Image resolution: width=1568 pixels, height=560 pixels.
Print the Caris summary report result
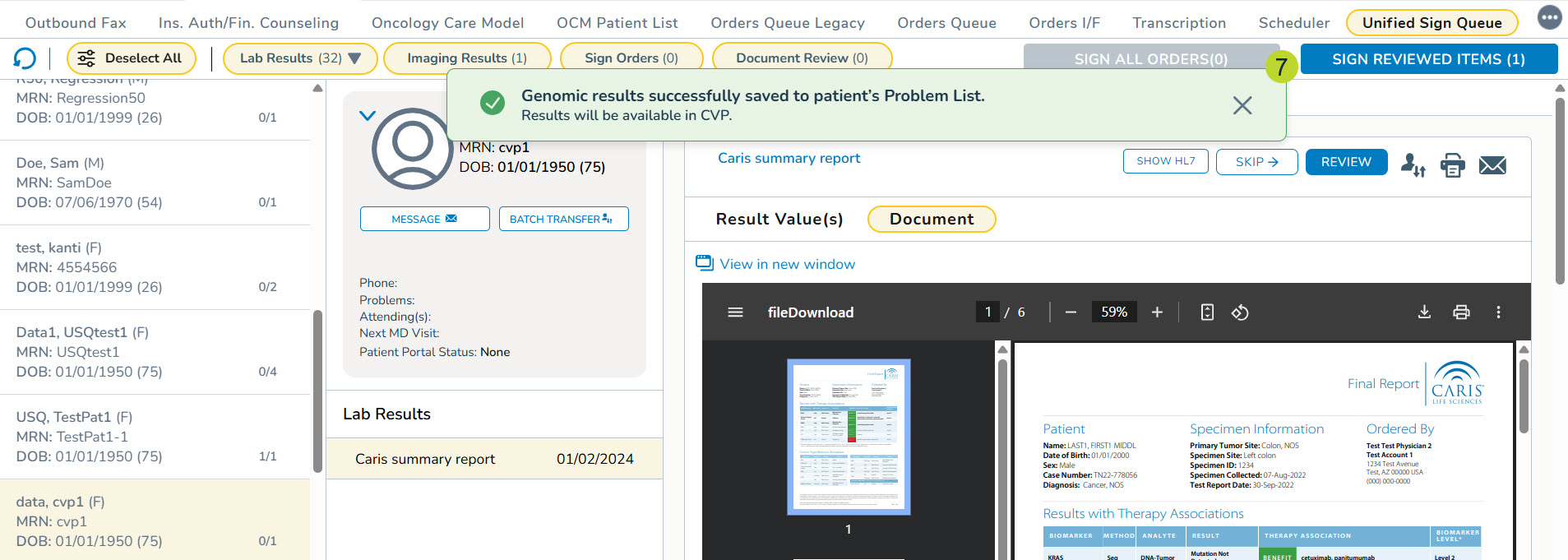tap(1452, 165)
